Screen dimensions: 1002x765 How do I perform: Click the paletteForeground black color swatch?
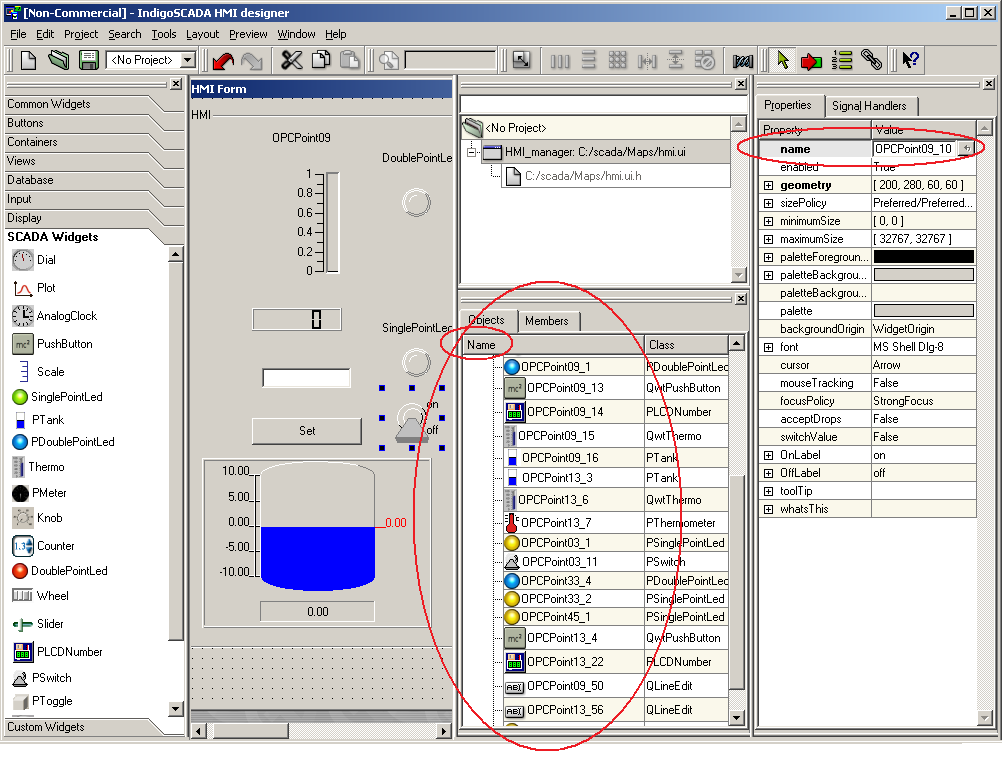point(923,257)
